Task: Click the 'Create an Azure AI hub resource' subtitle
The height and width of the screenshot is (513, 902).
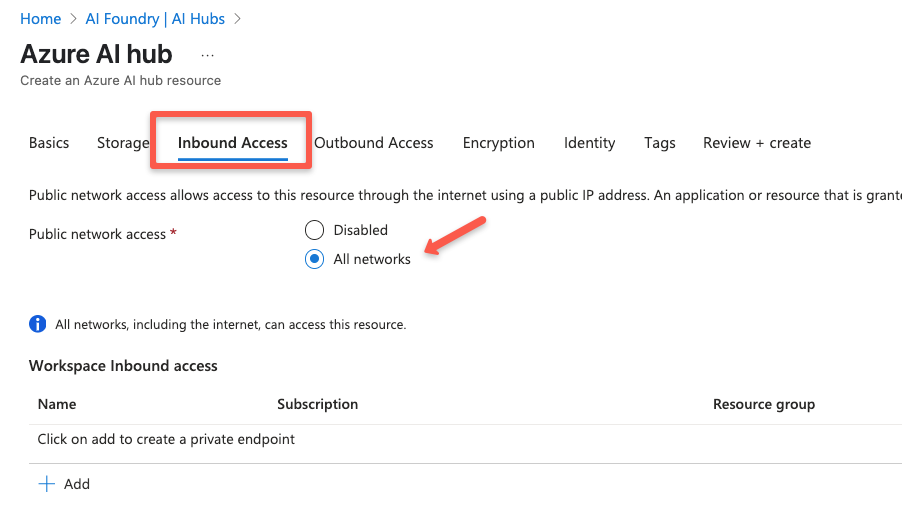Action: [x=120, y=81]
